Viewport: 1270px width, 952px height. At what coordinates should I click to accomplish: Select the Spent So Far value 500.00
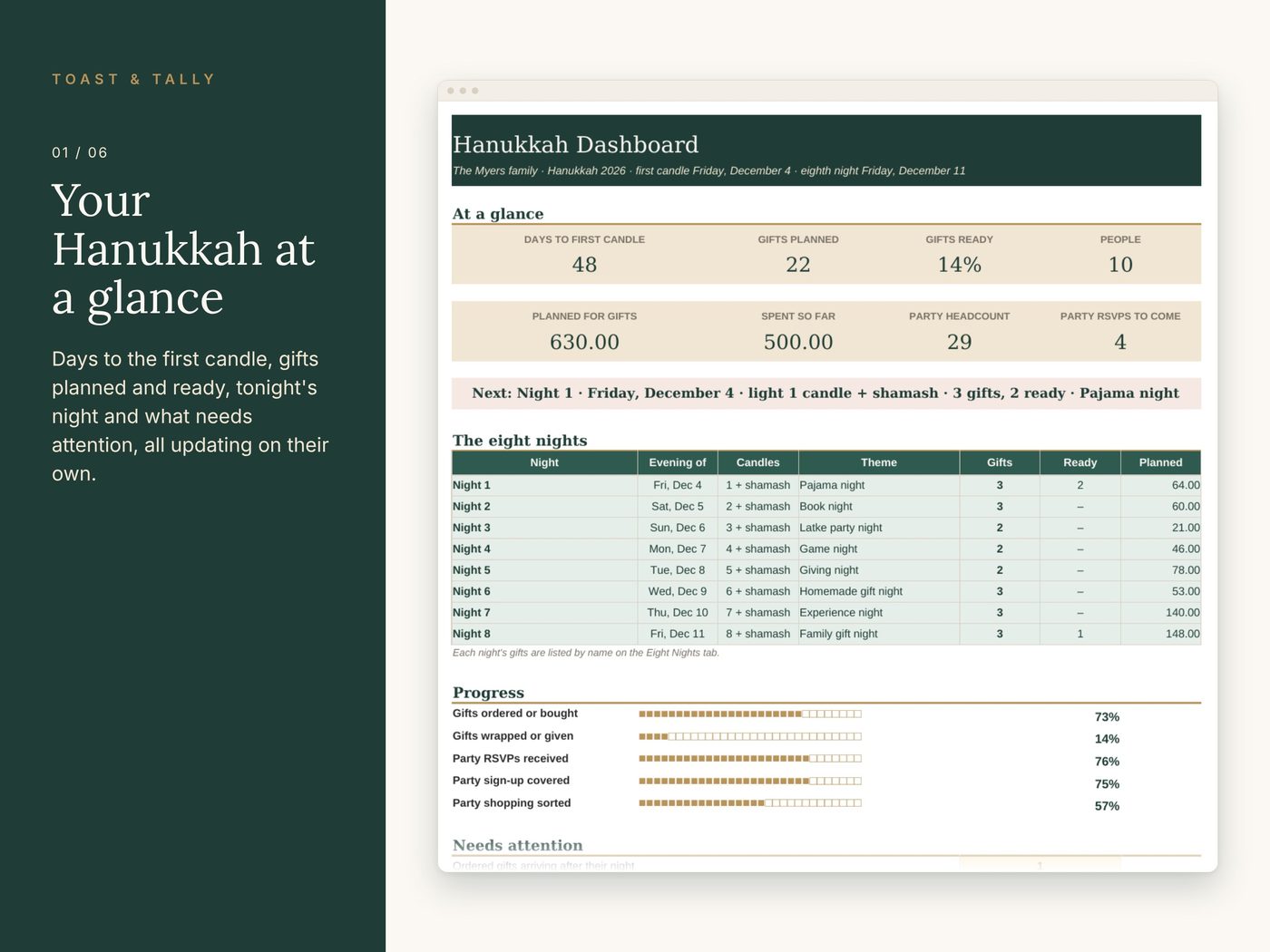pyautogui.click(x=798, y=342)
